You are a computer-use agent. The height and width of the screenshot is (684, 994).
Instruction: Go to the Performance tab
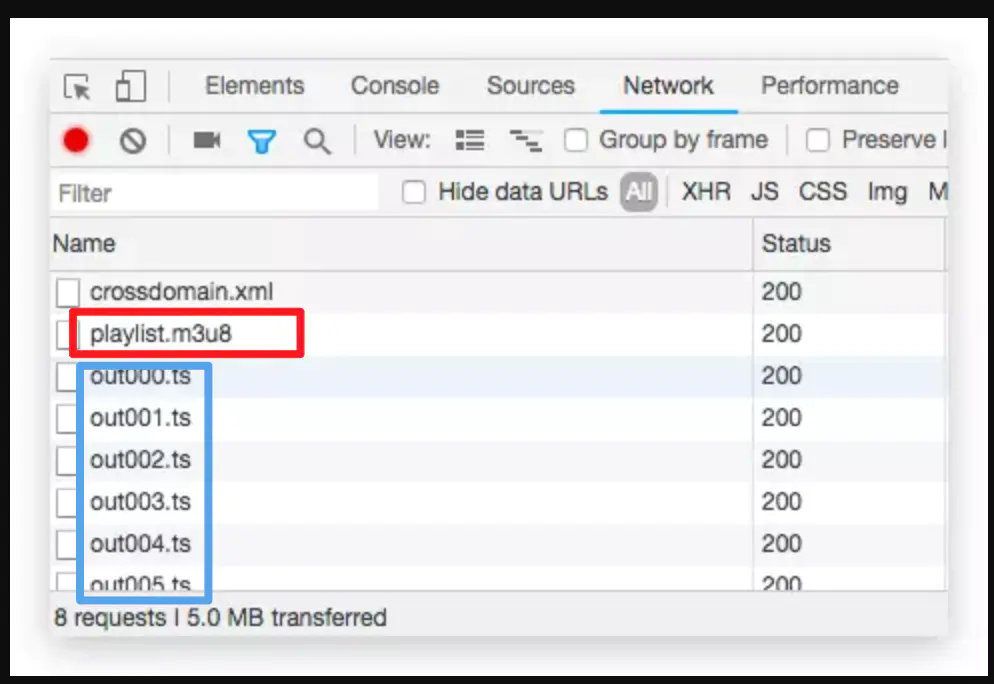pyautogui.click(x=830, y=86)
